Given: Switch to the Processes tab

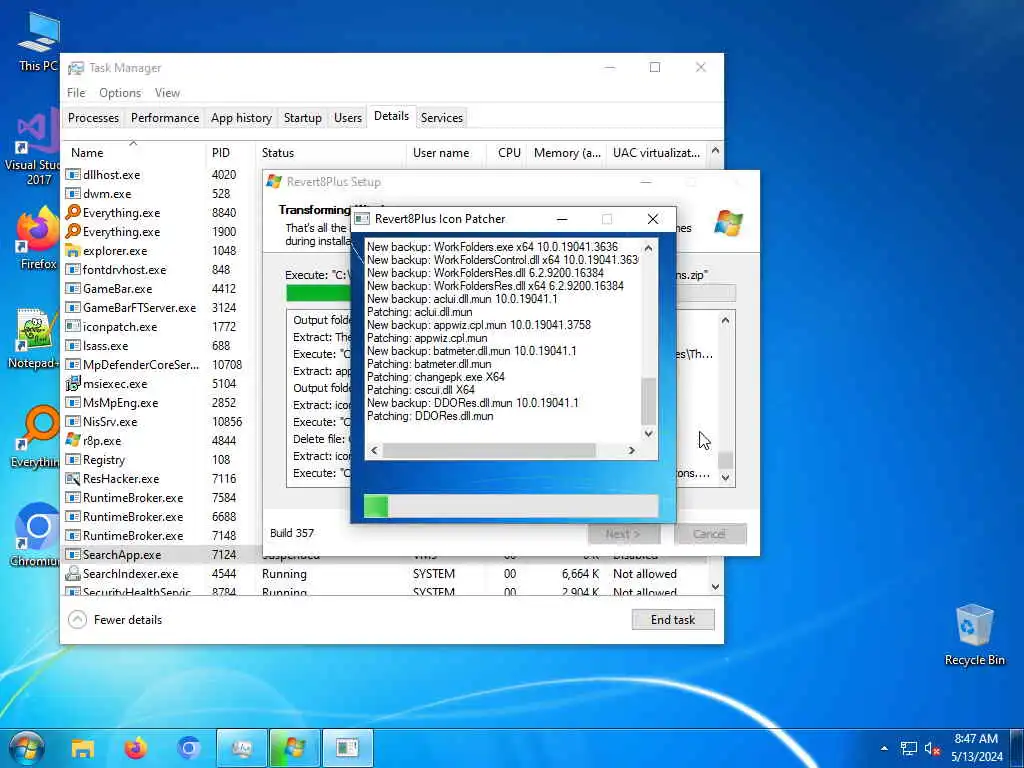Looking at the screenshot, I should (93, 118).
